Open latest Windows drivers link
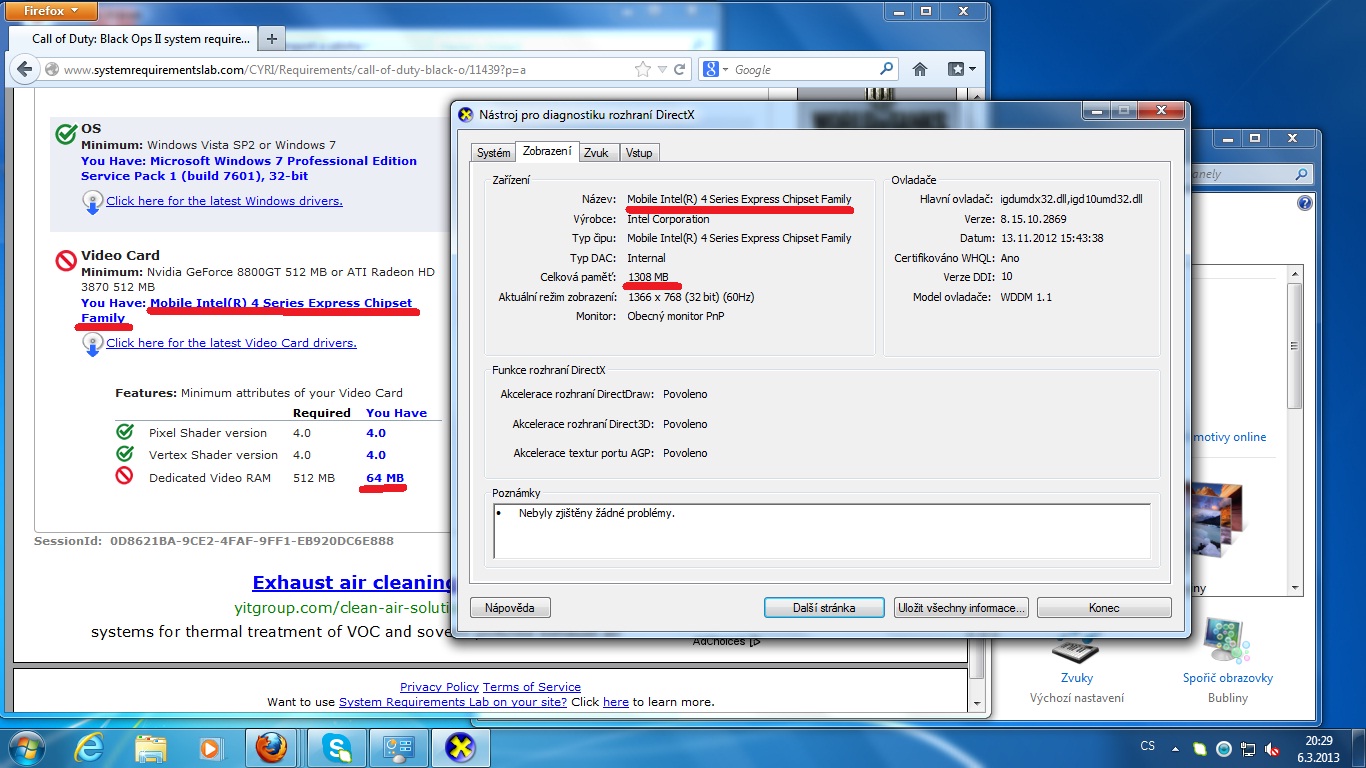The image size is (1366, 768). pyautogui.click(x=224, y=201)
